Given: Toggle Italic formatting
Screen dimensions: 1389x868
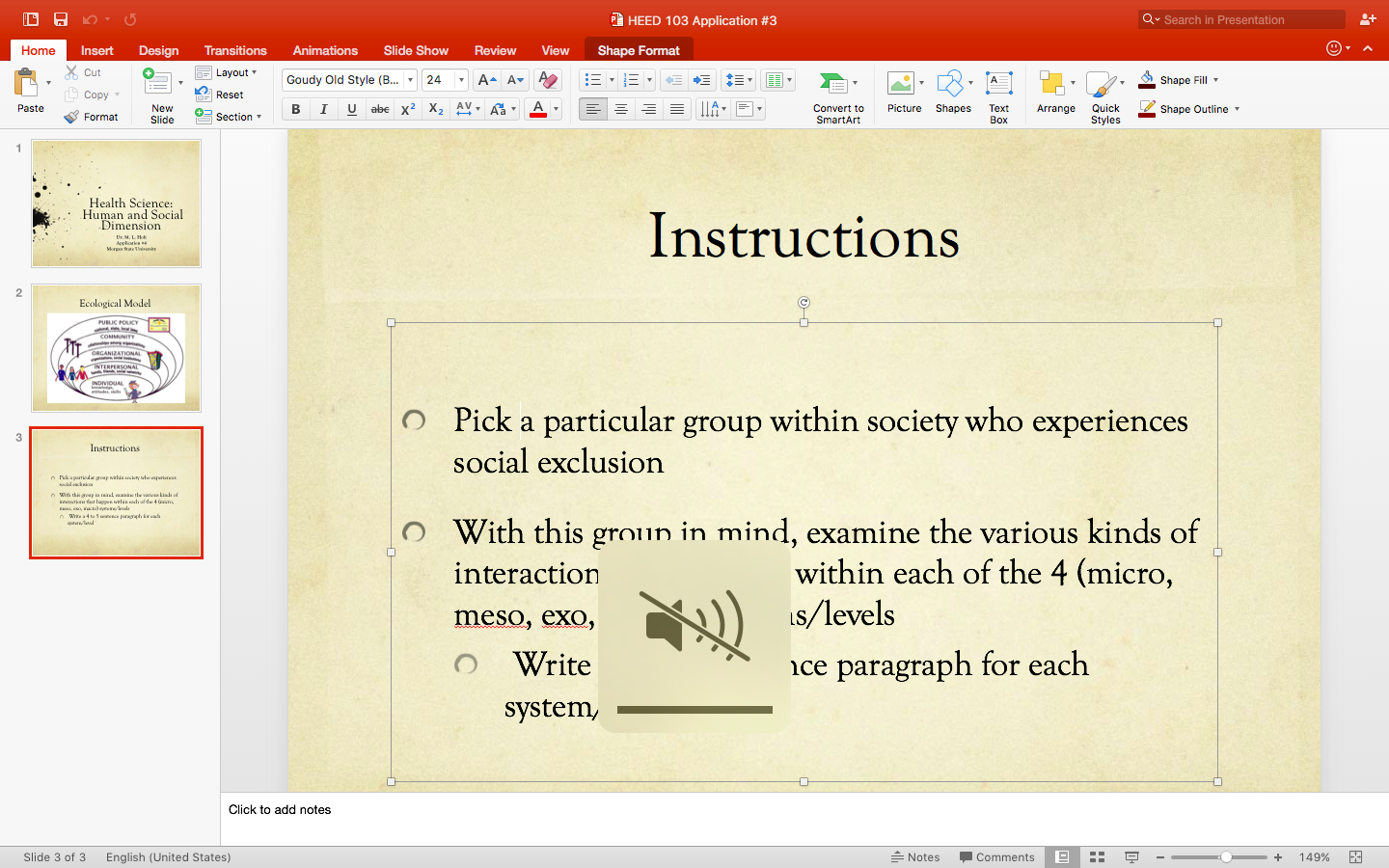Looking at the screenshot, I should [x=324, y=109].
